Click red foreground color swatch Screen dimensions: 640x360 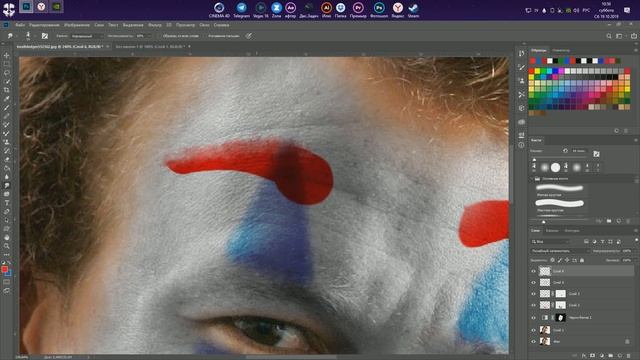[x=4, y=269]
